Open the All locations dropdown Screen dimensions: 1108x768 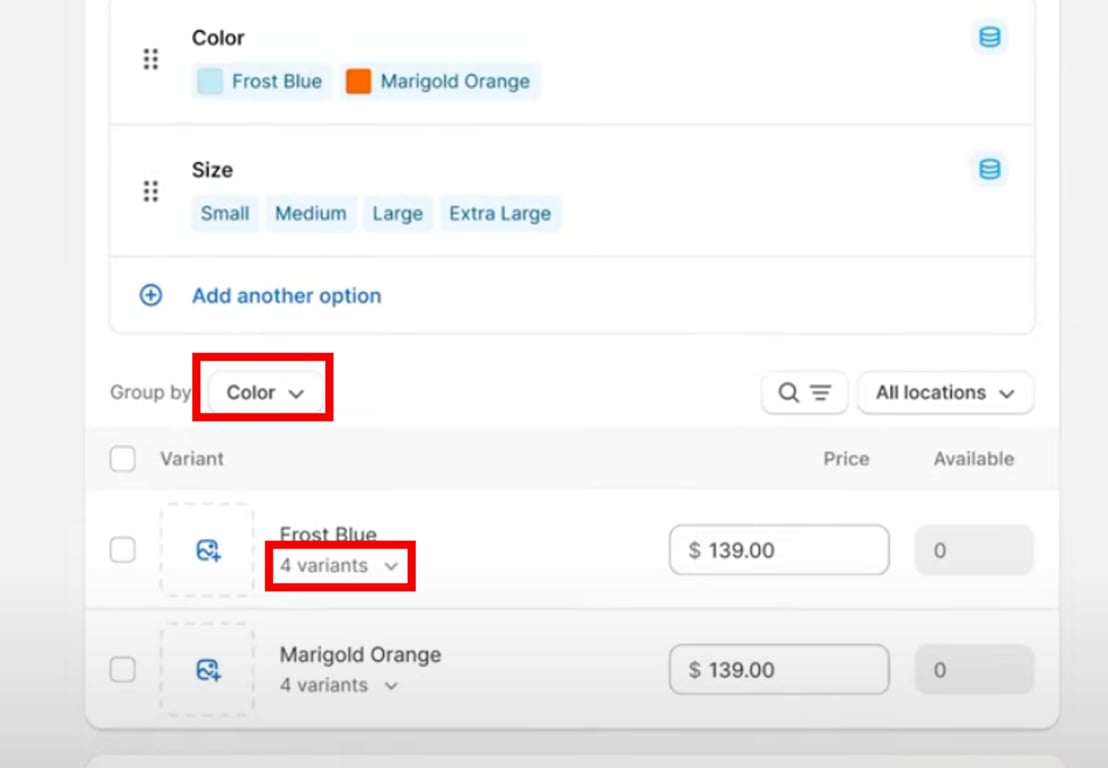(x=945, y=393)
